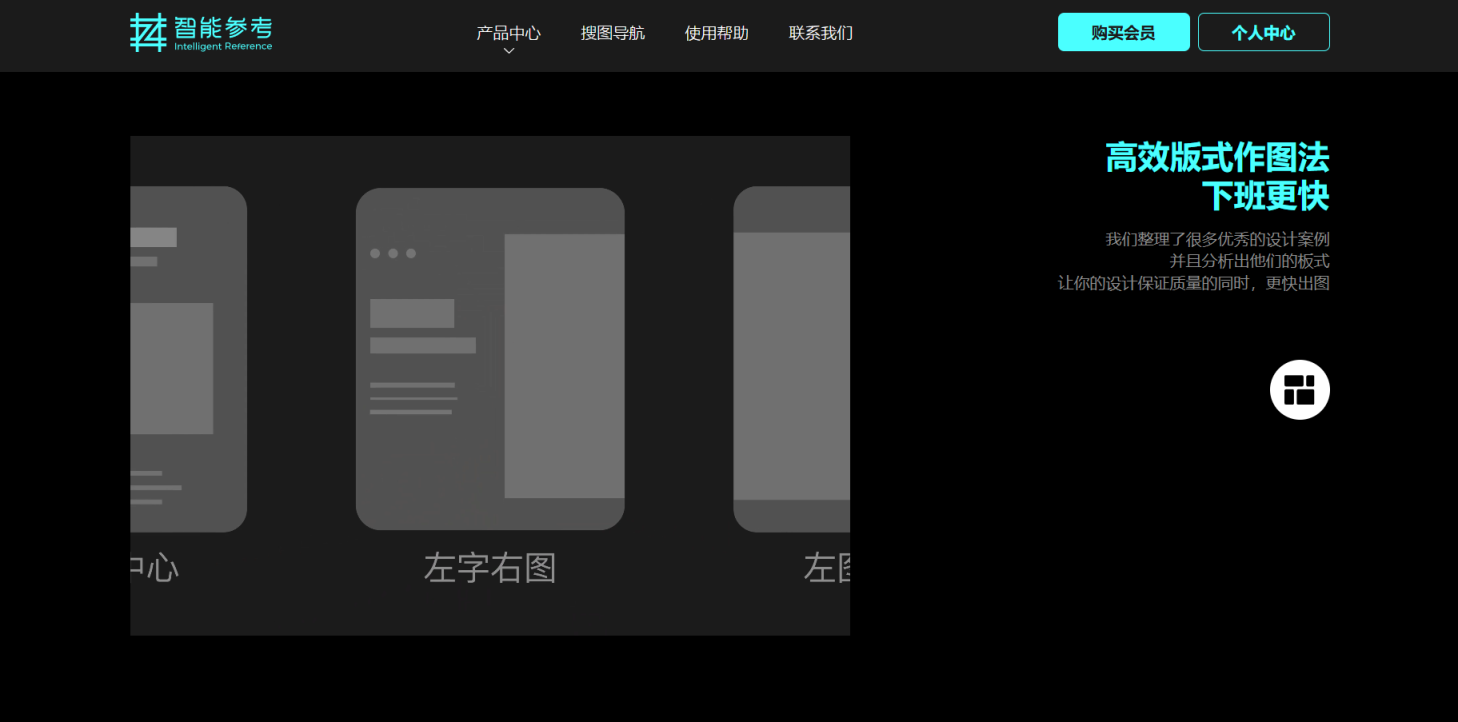Click the 智能参考 logo text

pyautogui.click(x=222, y=27)
